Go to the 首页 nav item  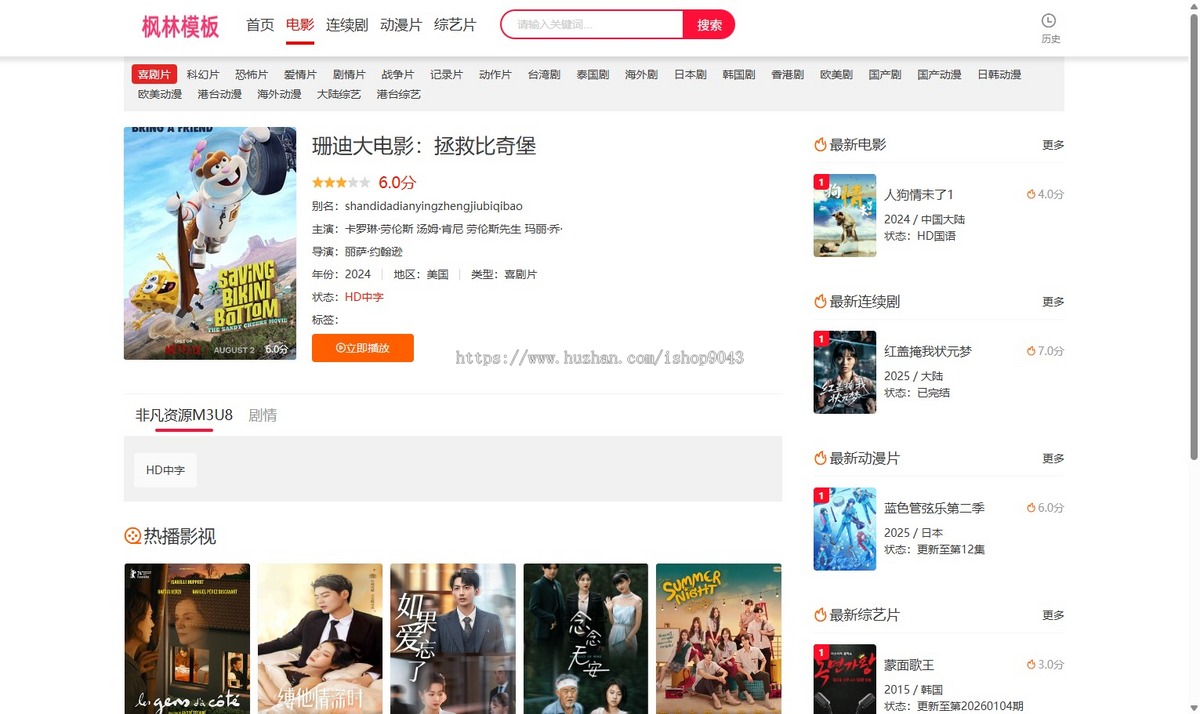[260, 25]
